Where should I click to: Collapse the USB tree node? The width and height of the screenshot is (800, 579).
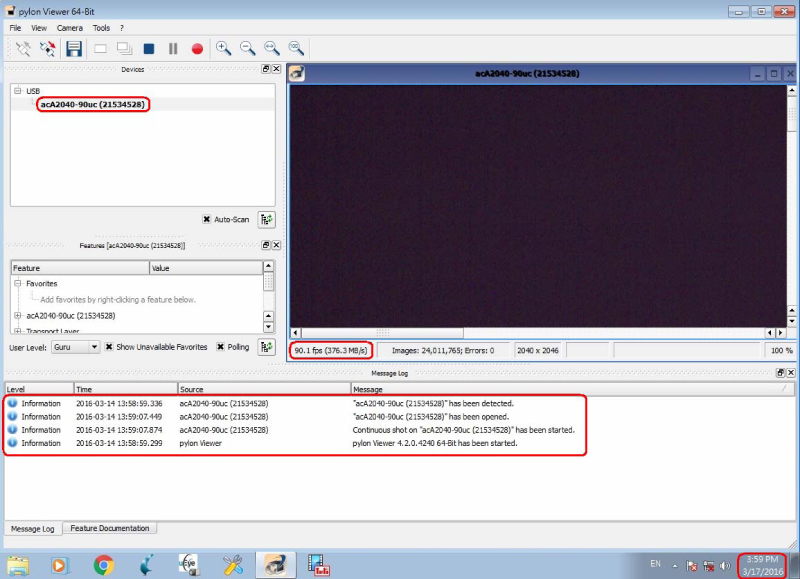pos(18,91)
